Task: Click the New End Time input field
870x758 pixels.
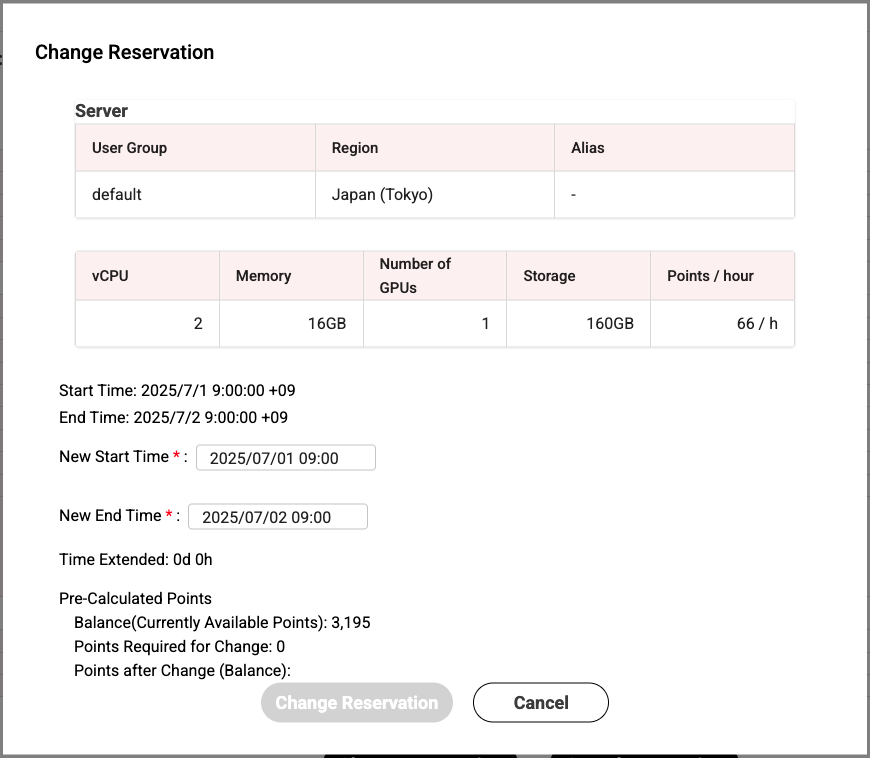Action: click(x=277, y=517)
